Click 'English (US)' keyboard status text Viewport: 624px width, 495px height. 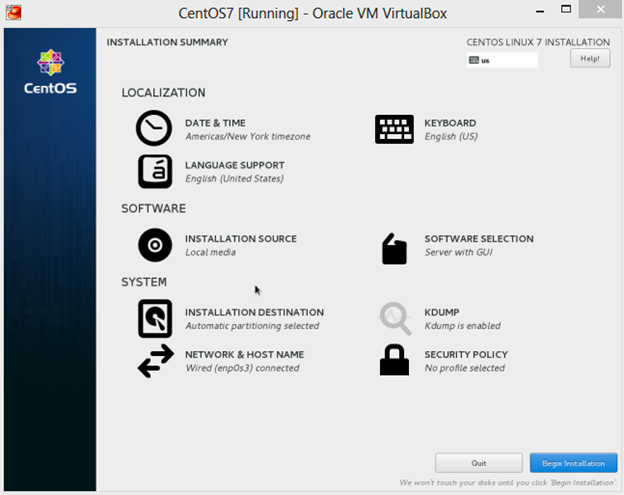point(451,136)
